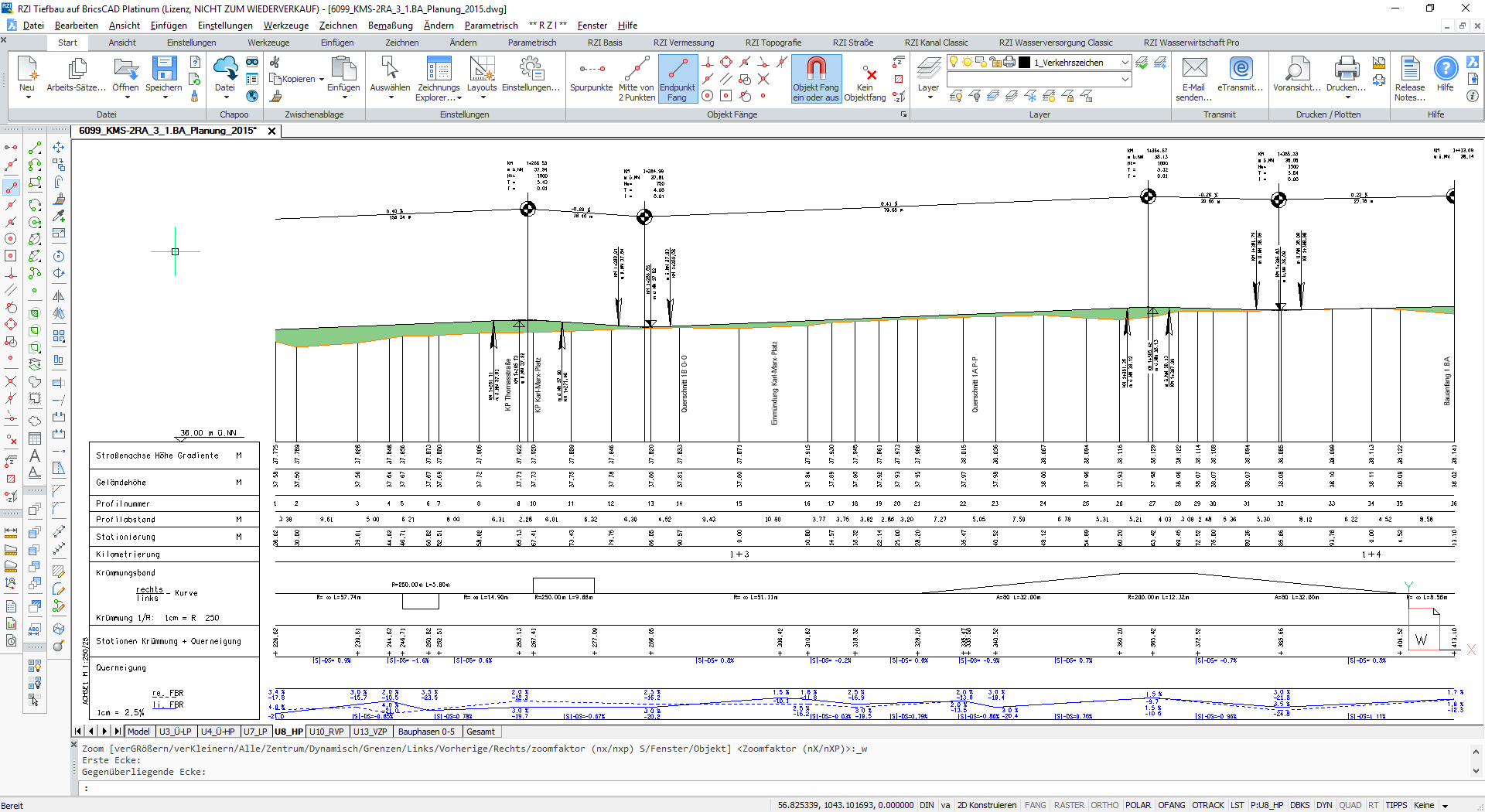Toggle FANG in status bar
This screenshot has width=1485, height=812.
click(1035, 805)
